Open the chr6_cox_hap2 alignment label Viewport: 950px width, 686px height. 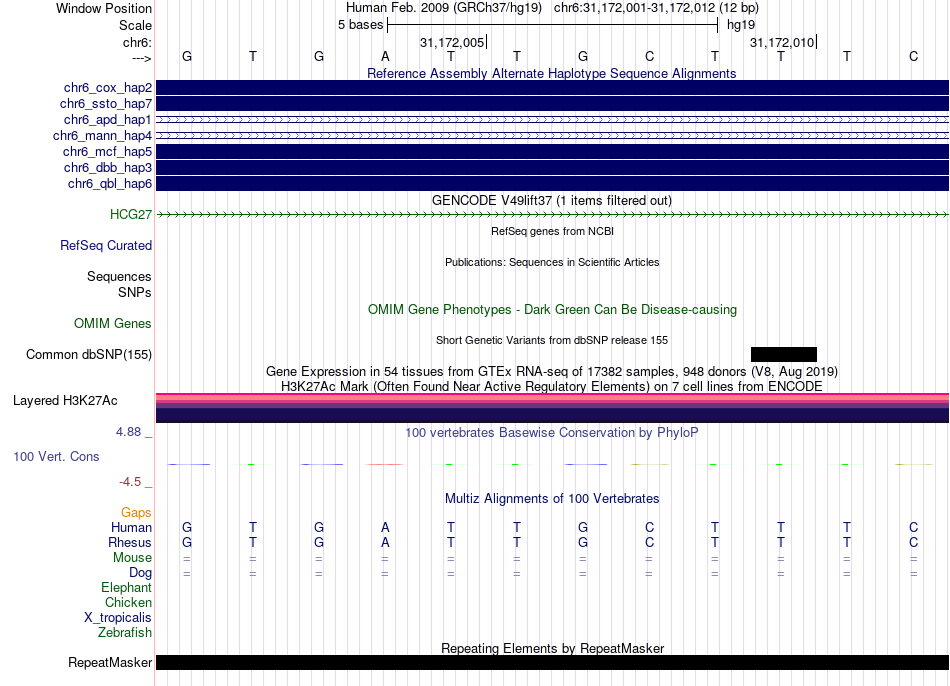pos(108,88)
